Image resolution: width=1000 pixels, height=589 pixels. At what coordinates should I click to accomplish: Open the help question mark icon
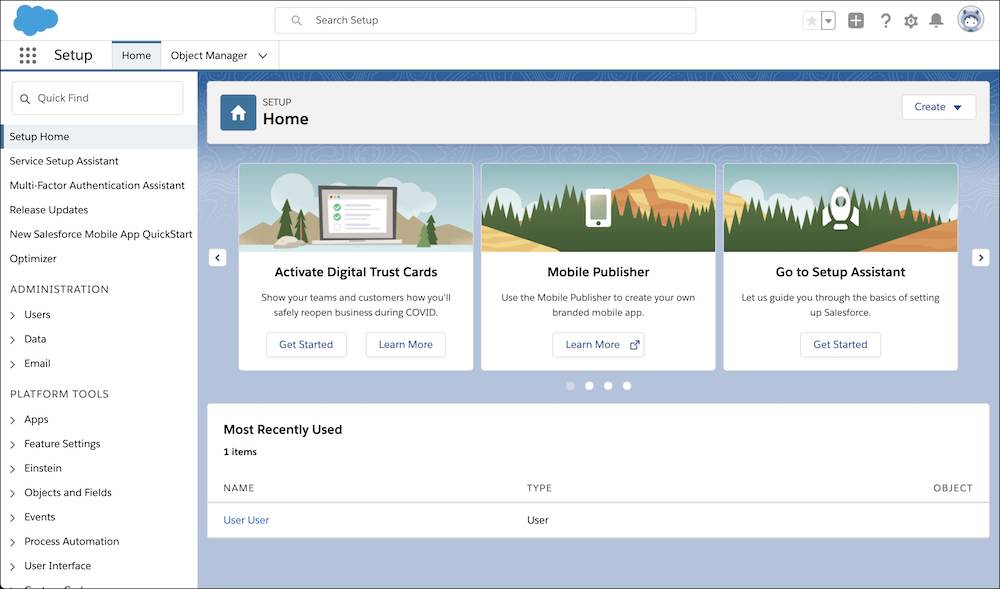click(x=885, y=20)
